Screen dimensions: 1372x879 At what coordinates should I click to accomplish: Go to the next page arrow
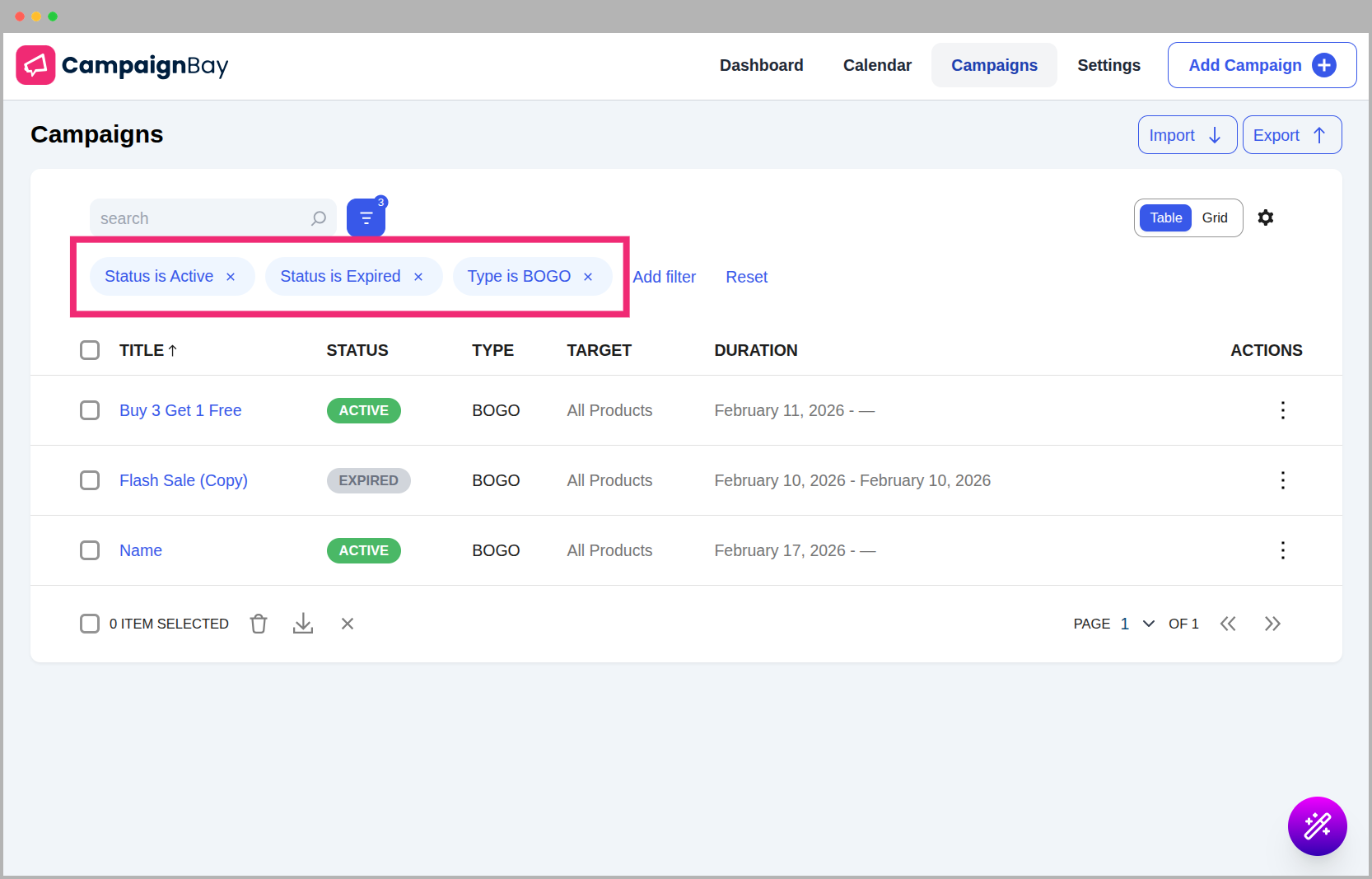[1272, 624]
